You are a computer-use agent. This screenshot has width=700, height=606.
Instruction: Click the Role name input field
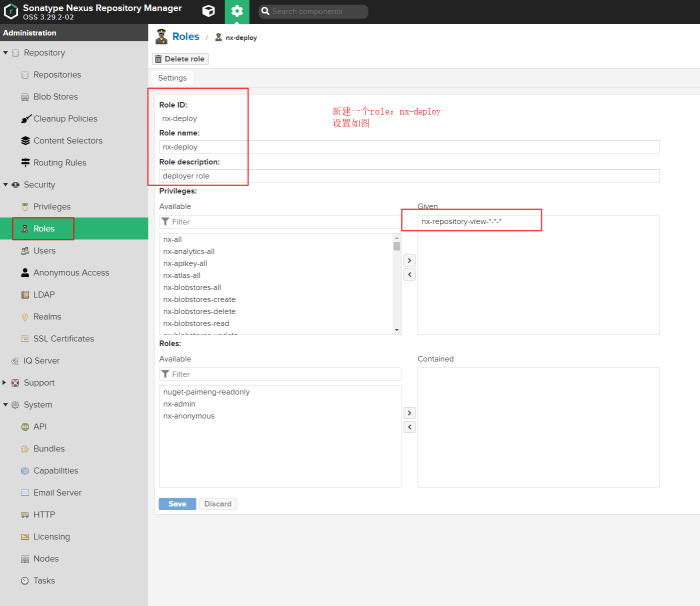[x=409, y=147]
